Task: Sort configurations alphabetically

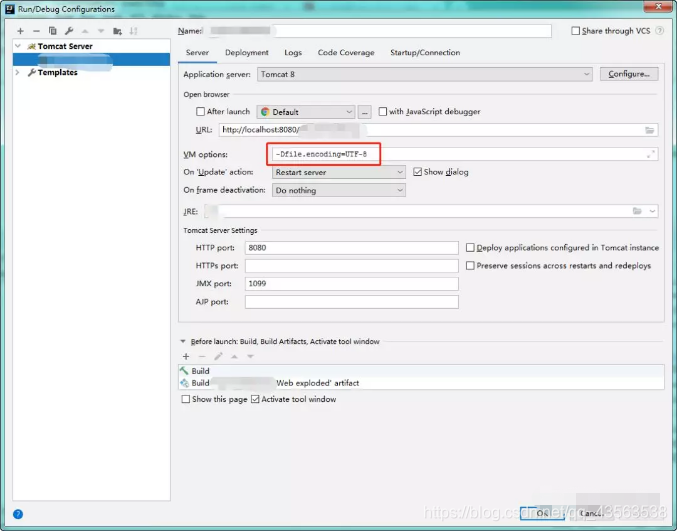Action: coord(133,31)
